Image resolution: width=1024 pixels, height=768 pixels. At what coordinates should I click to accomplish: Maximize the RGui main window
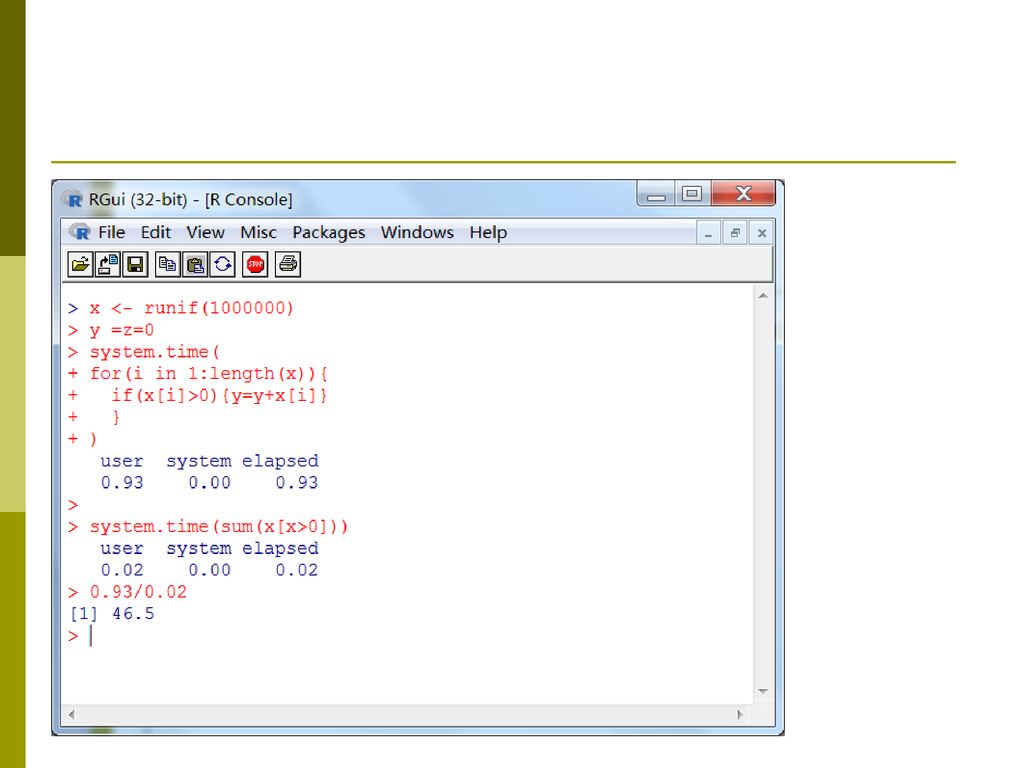pos(692,194)
